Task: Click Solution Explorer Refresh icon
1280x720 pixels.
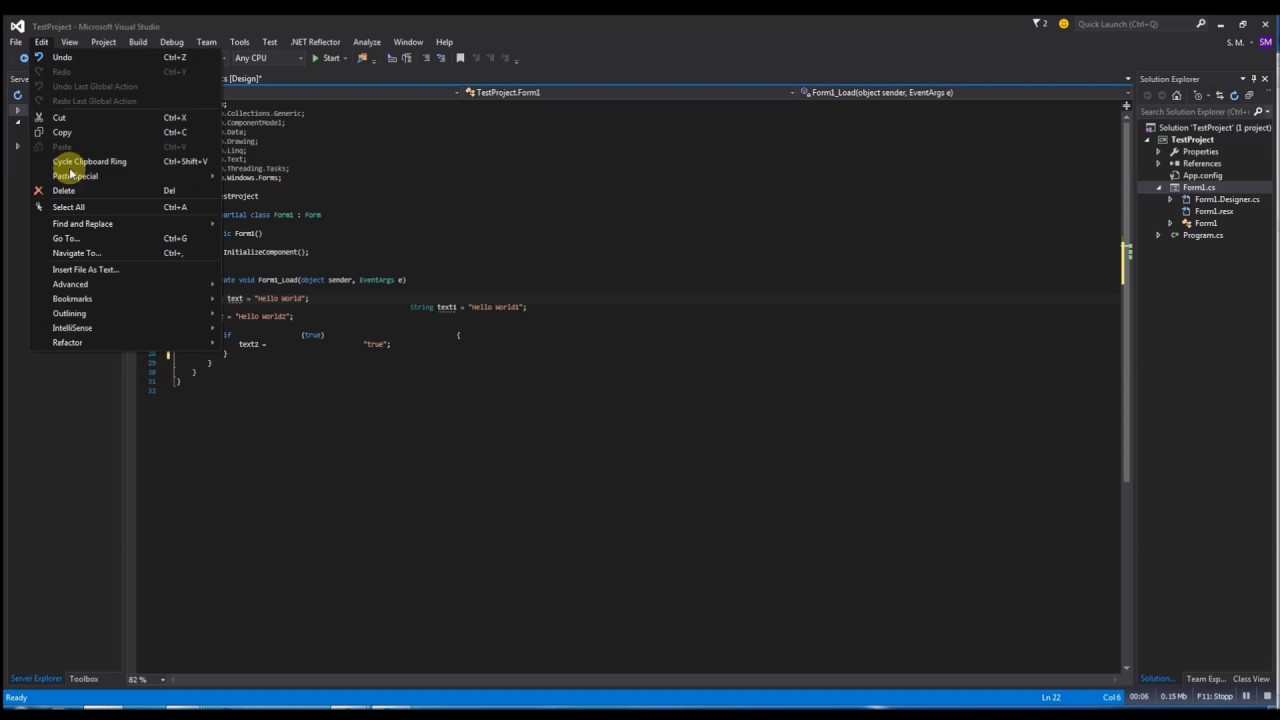Action: 1234,96
